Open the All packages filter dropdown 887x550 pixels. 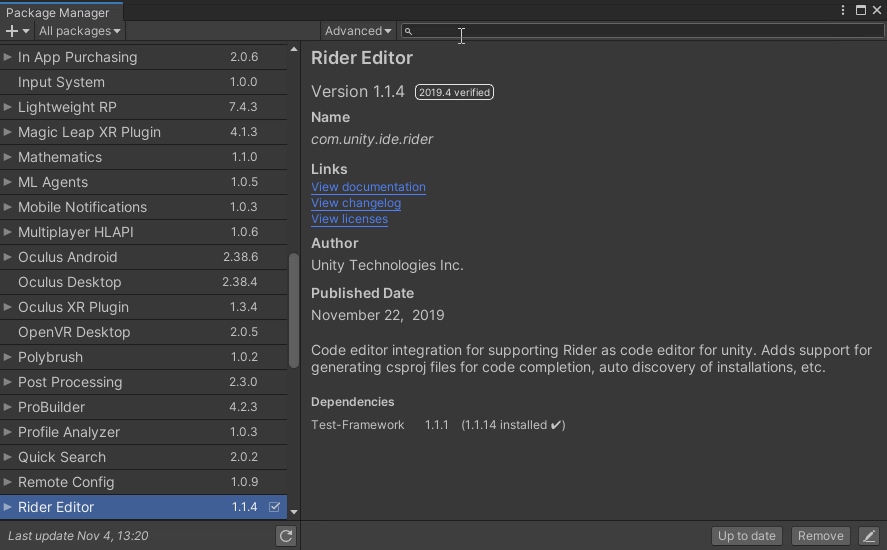(79, 31)
